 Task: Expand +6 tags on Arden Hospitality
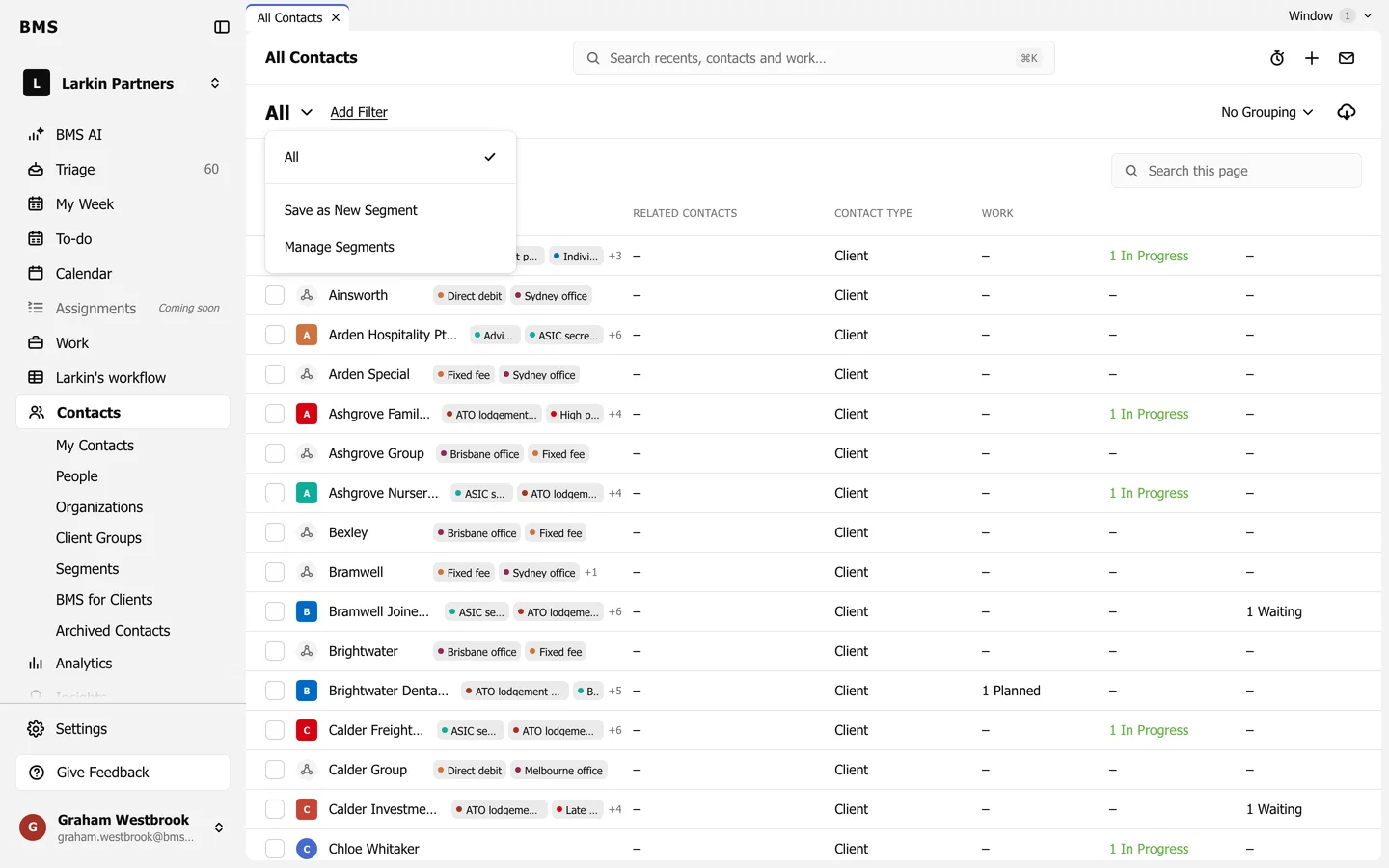[x=615, y=336]
